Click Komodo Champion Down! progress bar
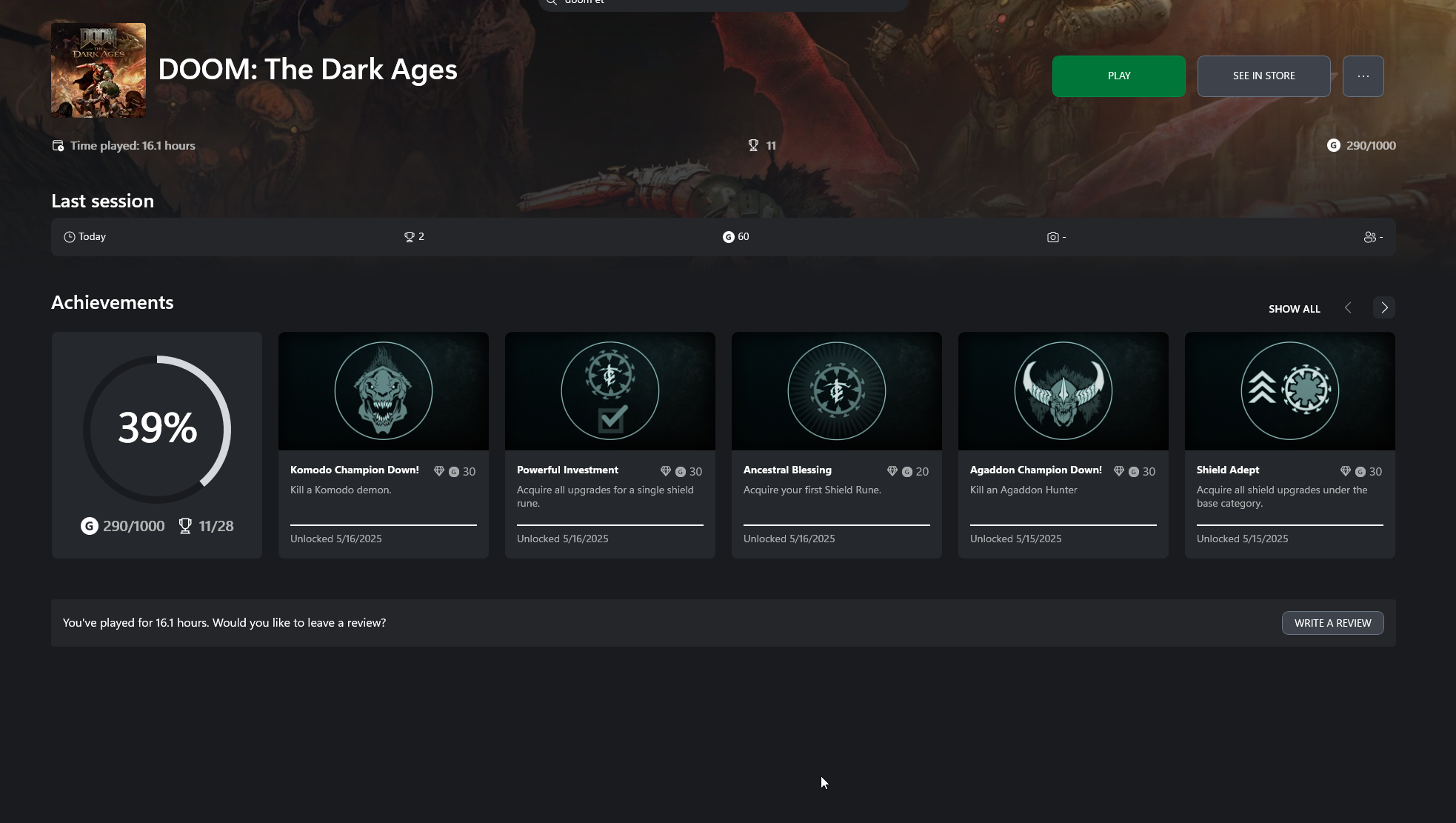 (384, 525)
